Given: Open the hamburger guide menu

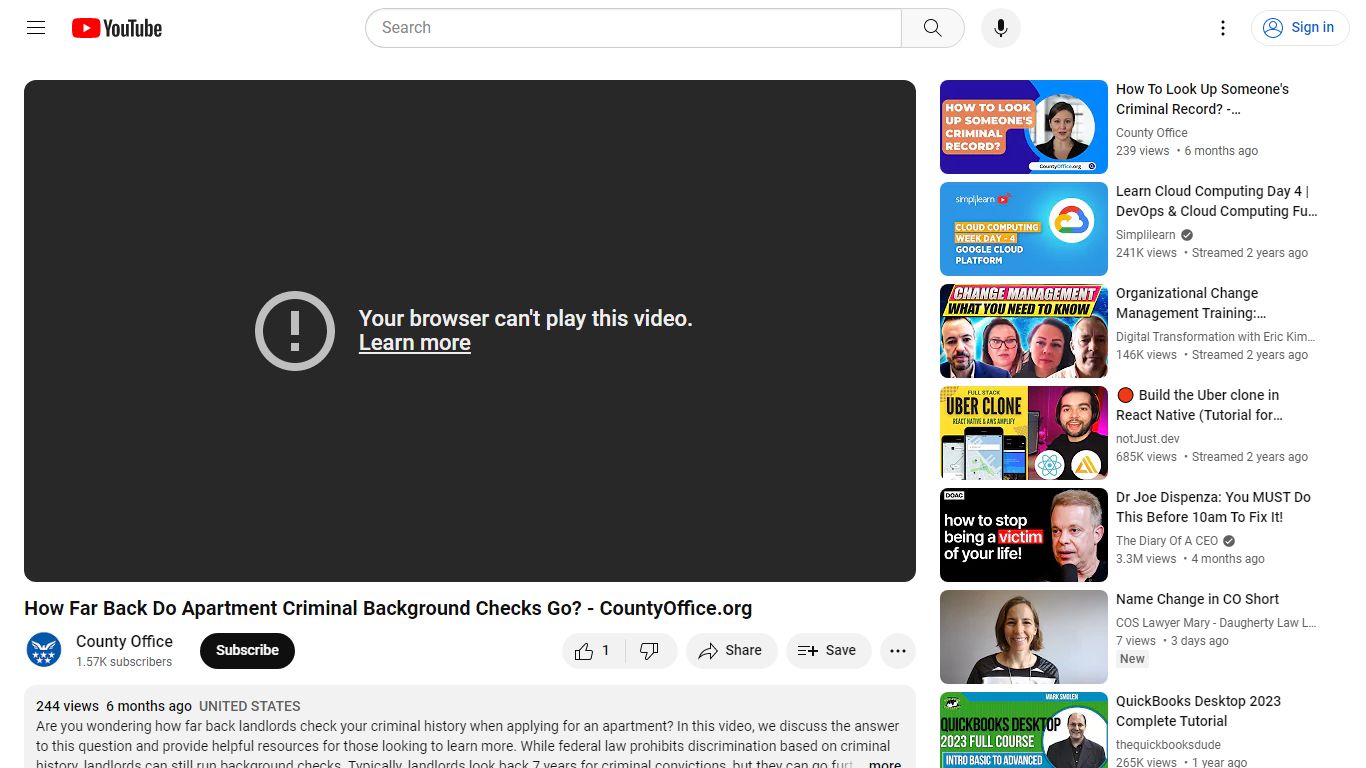Looking at the screenshot, I should click(36, 28).
